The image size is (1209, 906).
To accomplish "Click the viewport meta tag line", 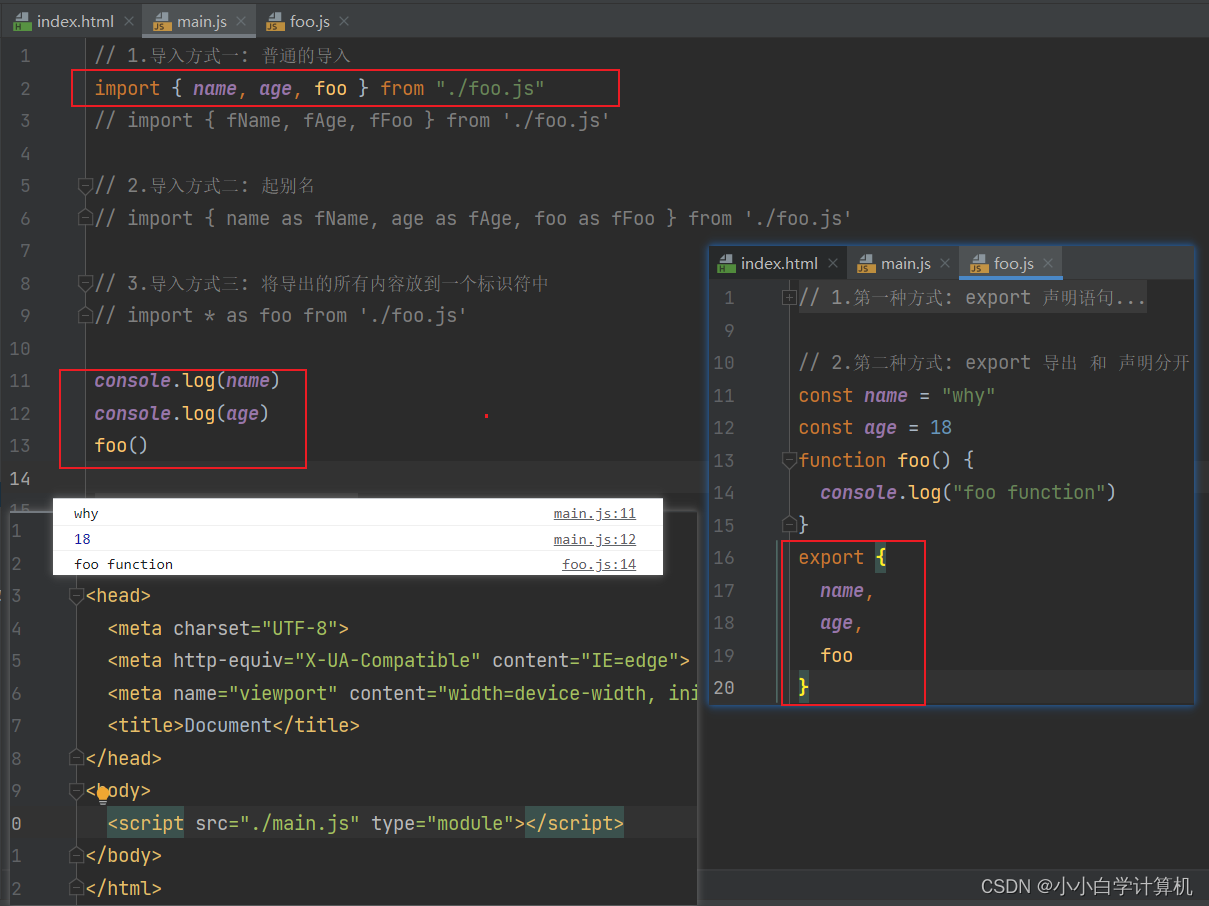I will 403,693.
